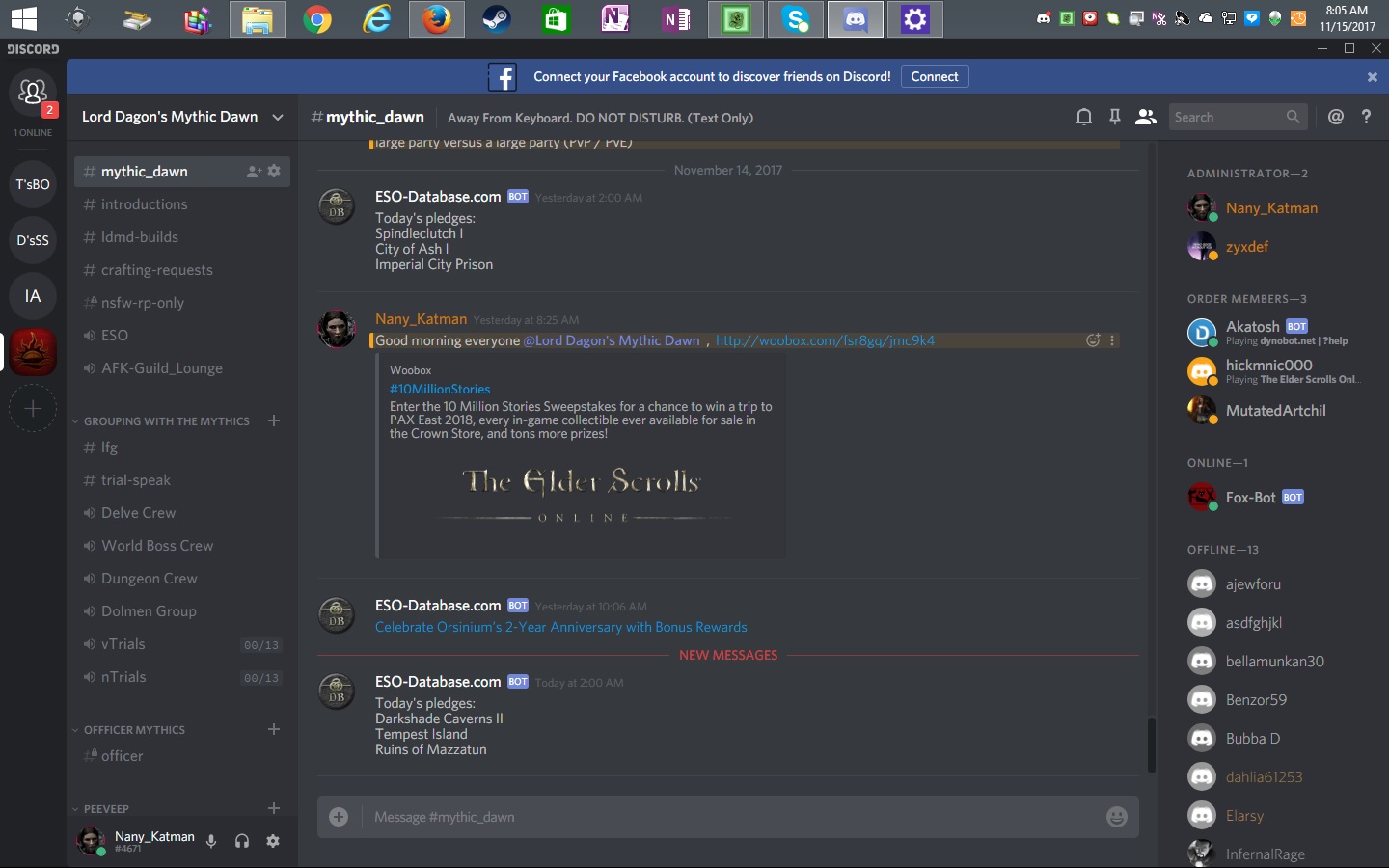
Task: Edit mythic_dawn channel settings gear
Action: (x=274, y=172)
